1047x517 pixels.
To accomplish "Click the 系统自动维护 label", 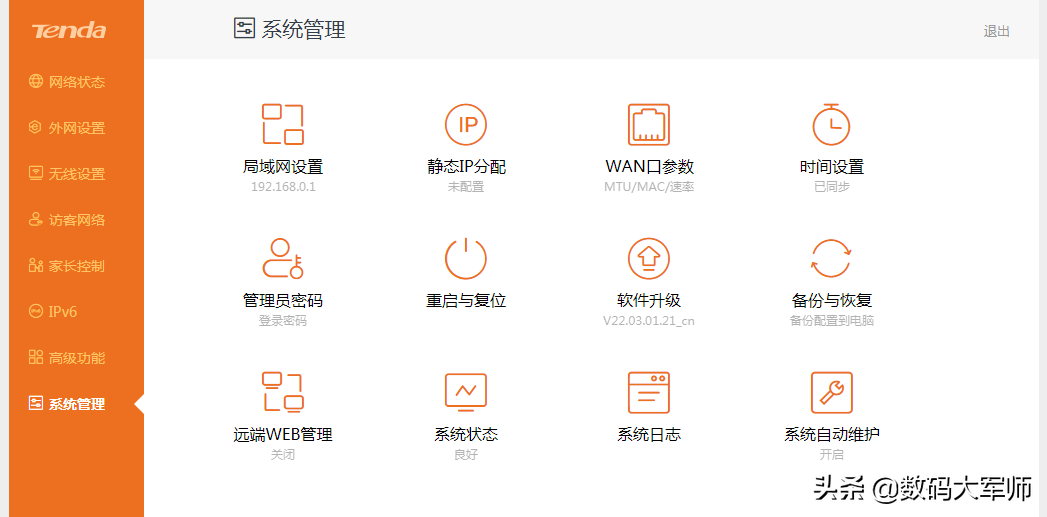I will pyautogui.click(x=831, y=435).
